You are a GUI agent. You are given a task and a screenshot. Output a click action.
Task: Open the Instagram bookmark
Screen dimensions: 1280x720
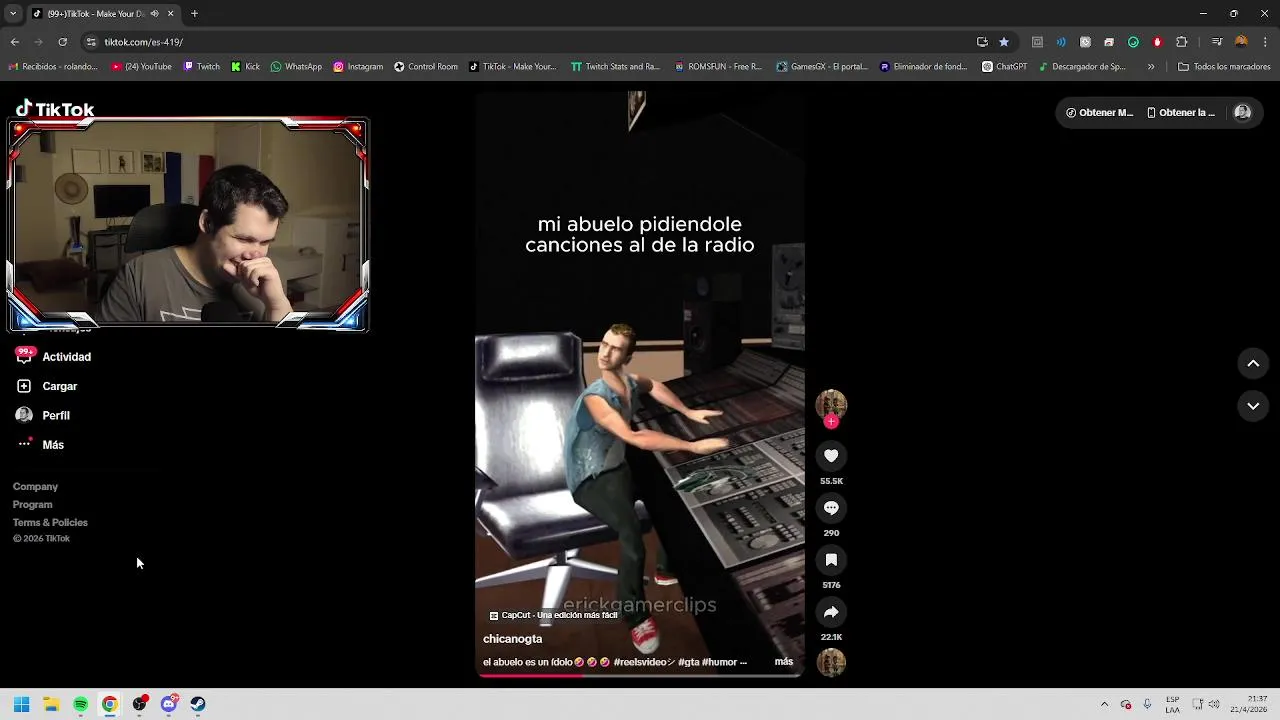click(x=358, y=67)
